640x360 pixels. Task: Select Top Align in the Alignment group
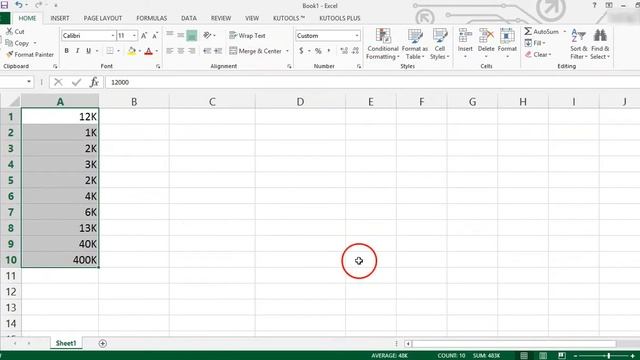click(170, 35)
